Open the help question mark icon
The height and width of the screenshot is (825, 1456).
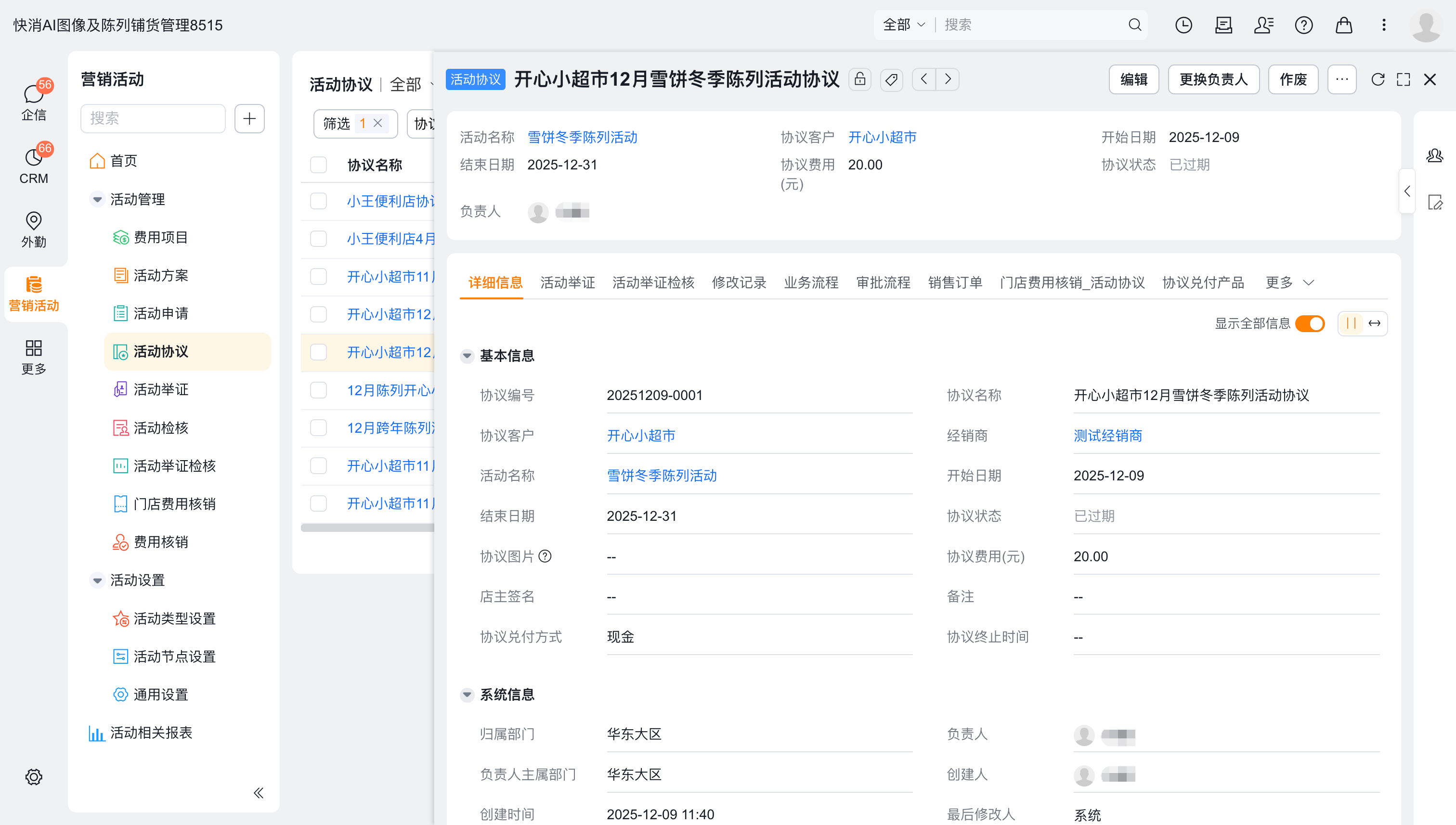1303,25
